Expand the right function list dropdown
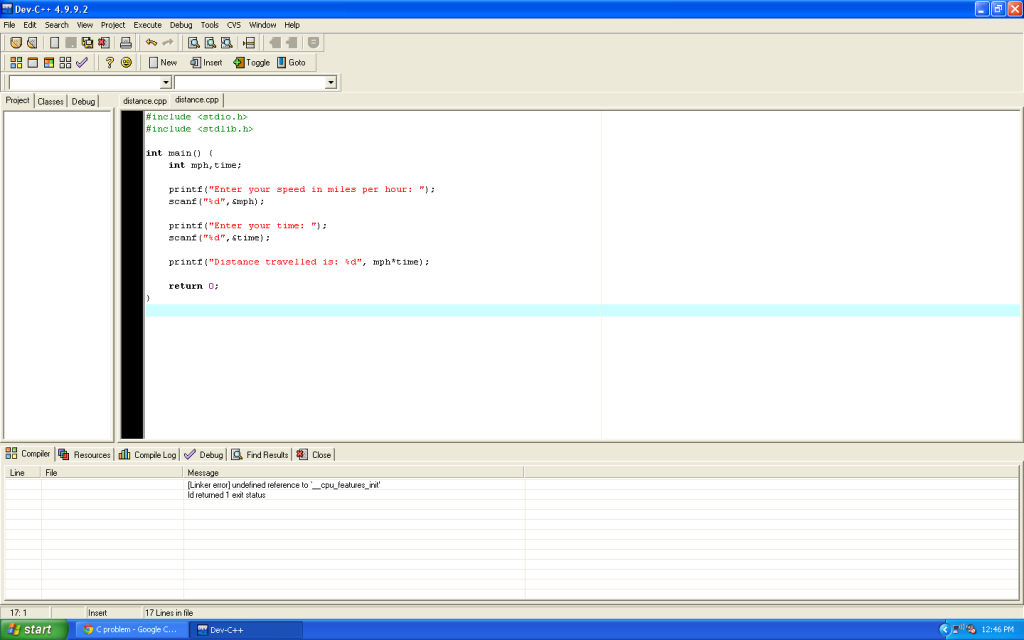 [330, 82]
